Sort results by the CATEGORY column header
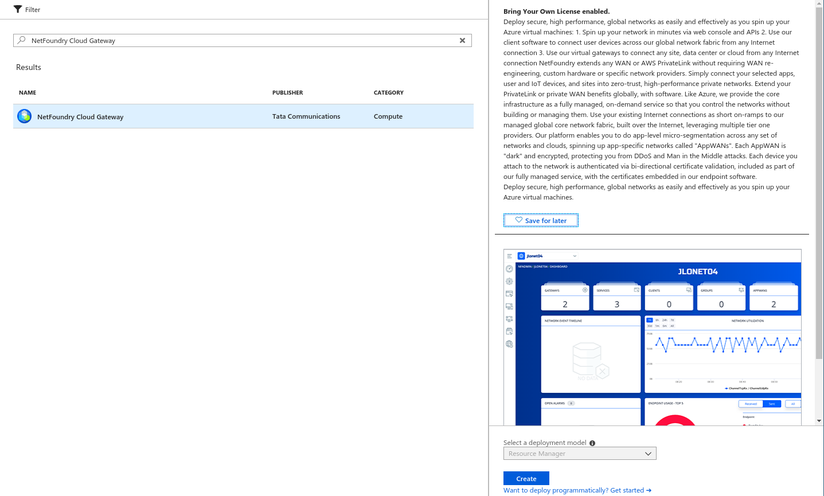This screenshot has height=496, width=824. 388,92
